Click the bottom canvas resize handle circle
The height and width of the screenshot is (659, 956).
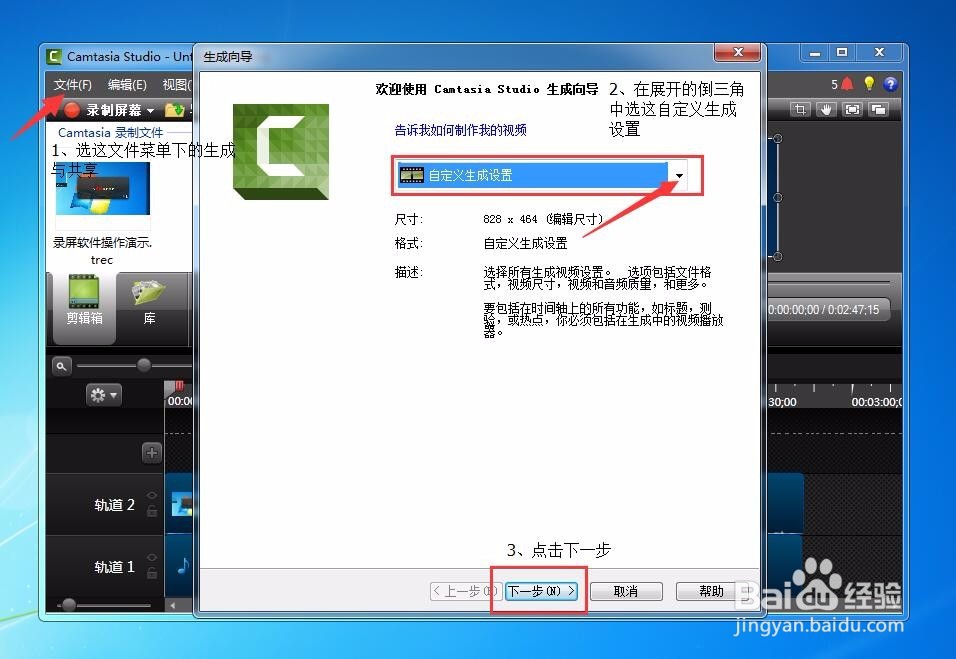pos(777,257)
